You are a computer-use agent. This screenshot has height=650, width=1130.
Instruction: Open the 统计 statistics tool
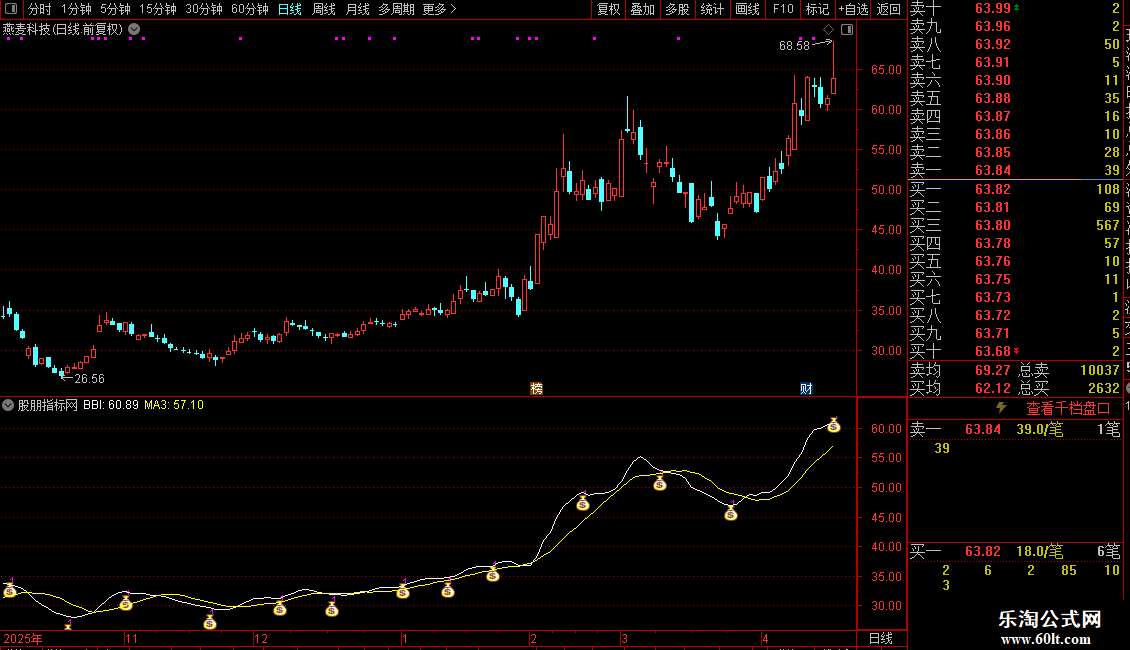(x=712, y=9)
